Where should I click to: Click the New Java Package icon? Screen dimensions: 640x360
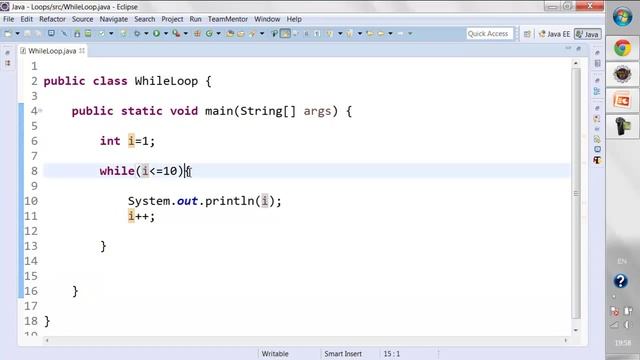click(198, 33)
